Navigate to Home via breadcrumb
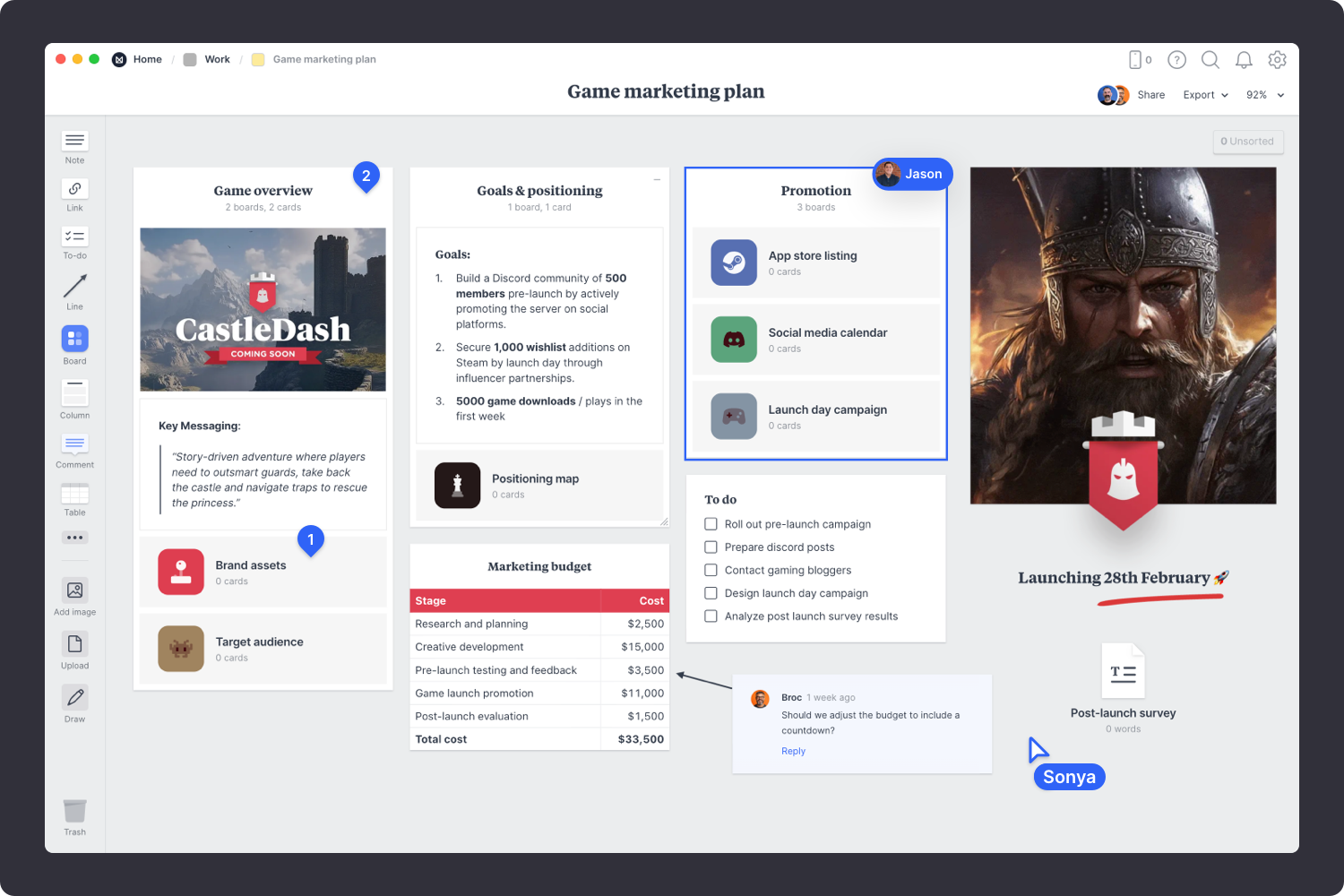1344x896 pixels. [147, 59]
